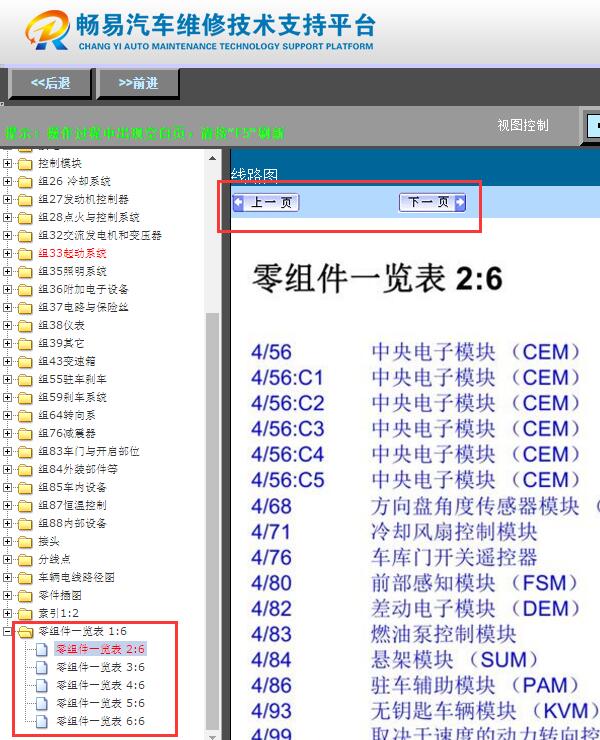
Task: Click folder icon beside 组28点火与控制系统
Action: click(25, 218)
